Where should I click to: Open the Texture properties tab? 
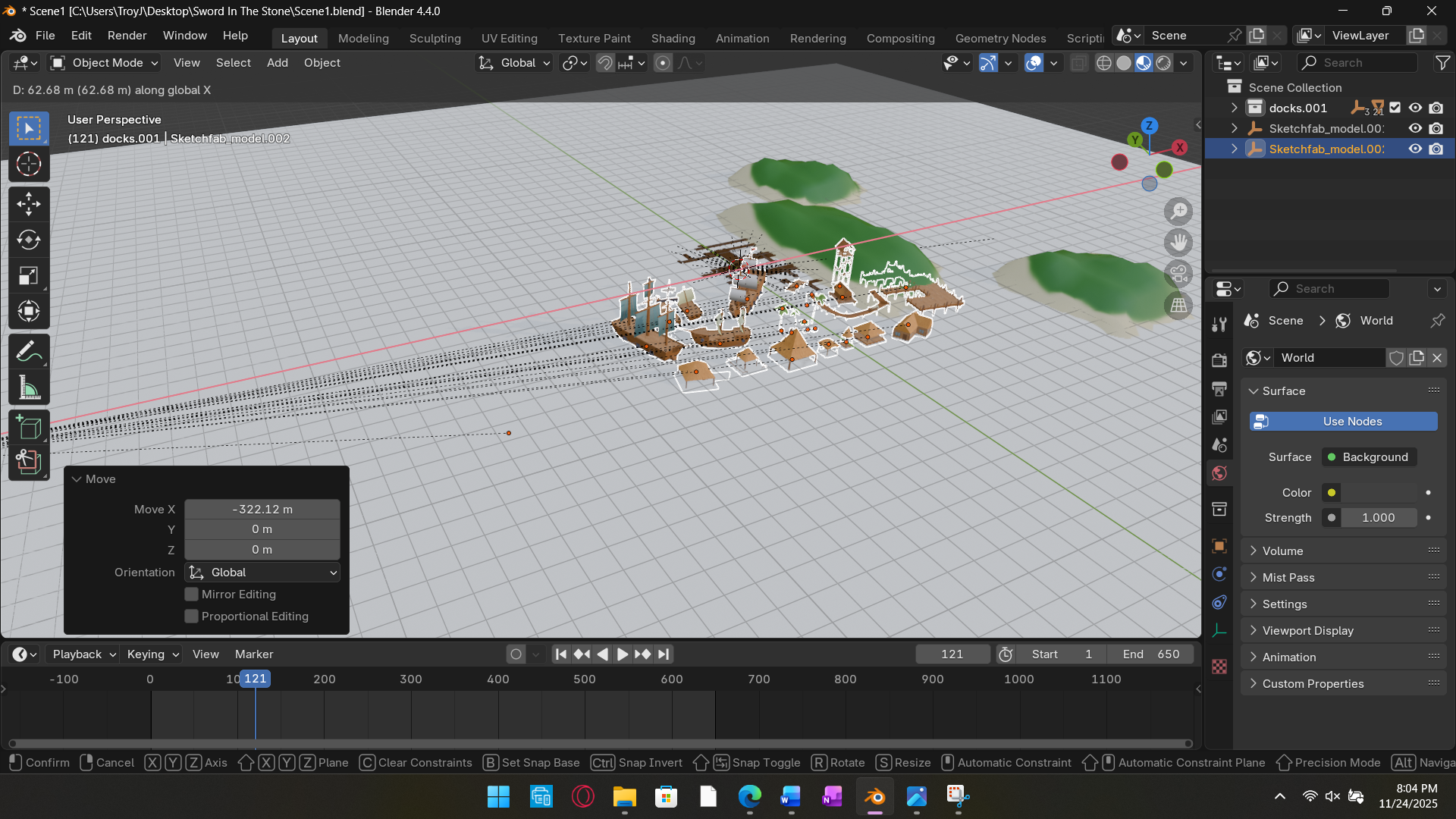point(1219,667)
